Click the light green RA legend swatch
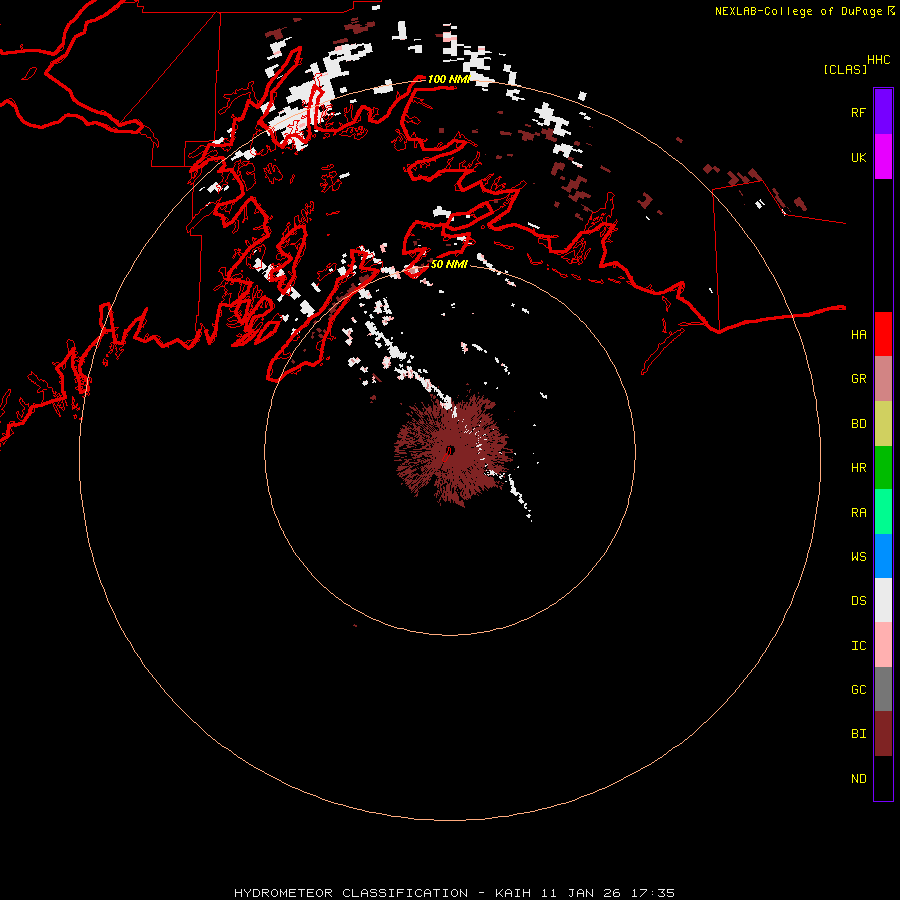This screenshot has height=900, width=900. 883,512
